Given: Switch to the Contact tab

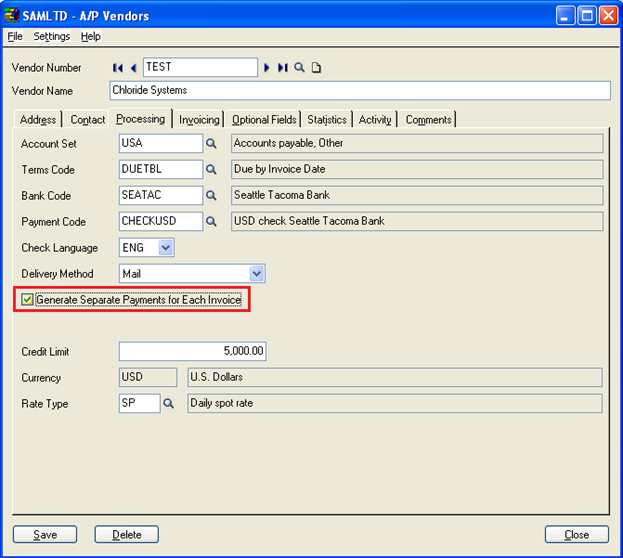Looking at the screenshot, I should pos(87,120).
